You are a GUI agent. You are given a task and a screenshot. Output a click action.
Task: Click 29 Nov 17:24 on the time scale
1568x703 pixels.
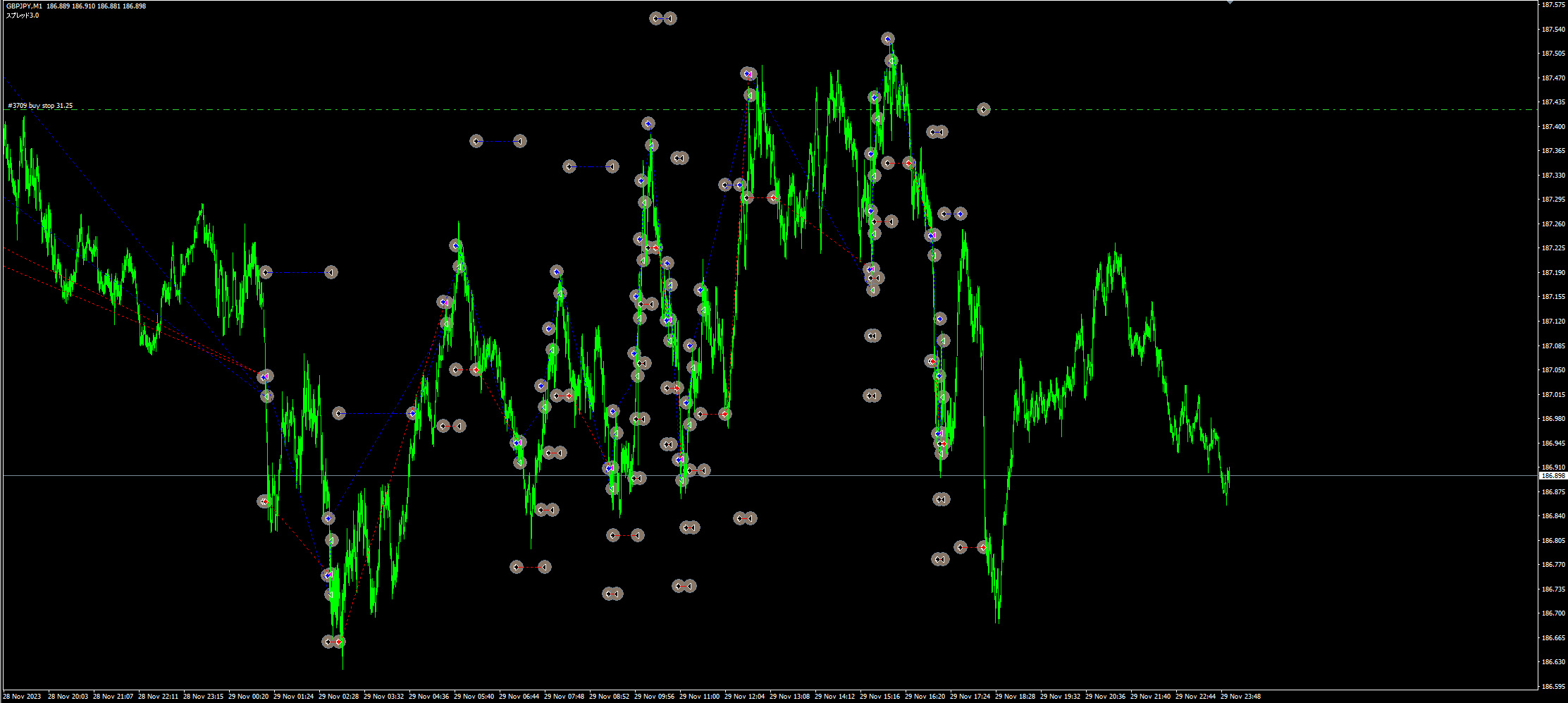pyautogui.click(x=970, y=697)
